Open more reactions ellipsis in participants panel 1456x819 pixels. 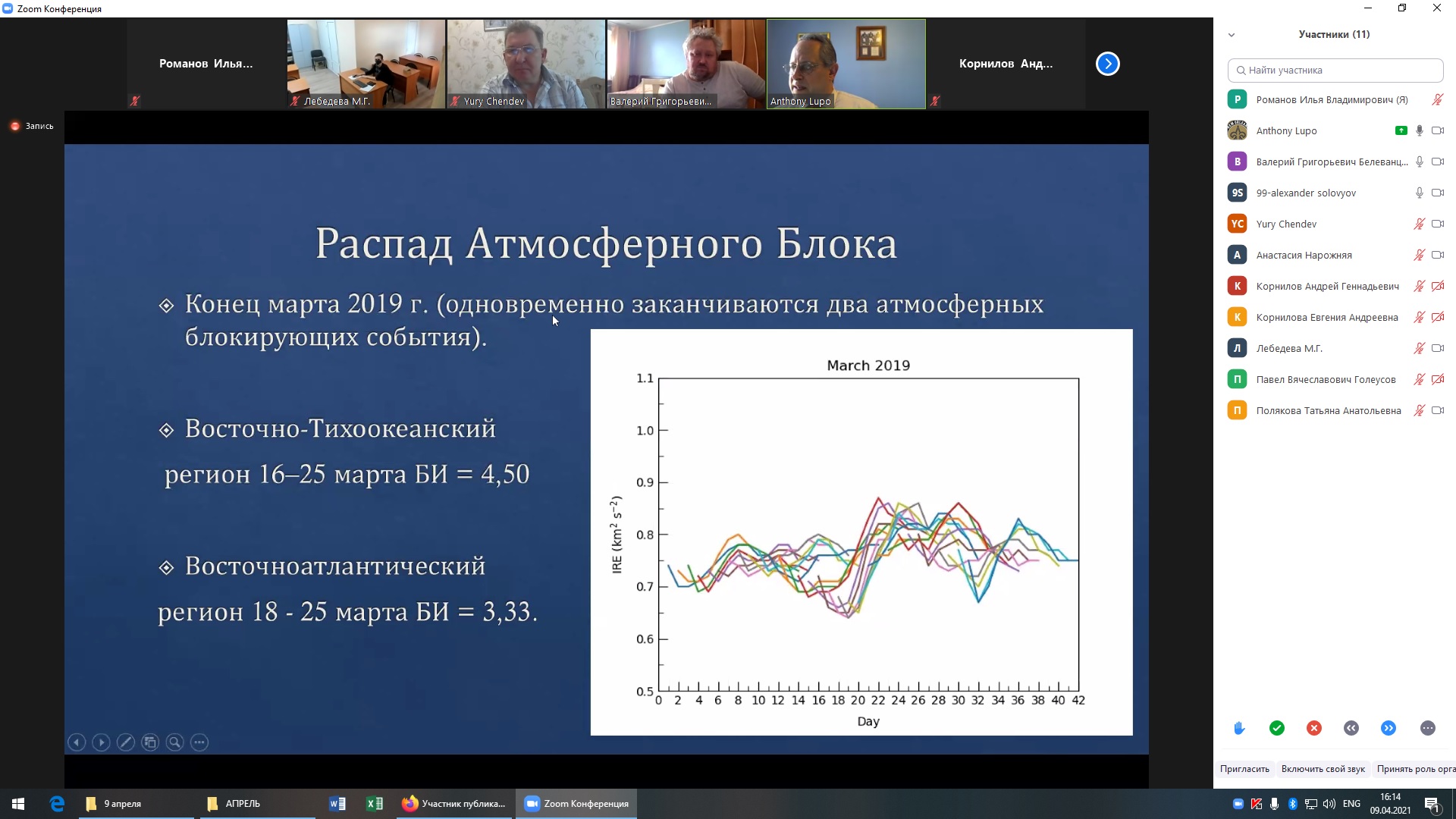pyautogui.click(x=1428, y=728)
